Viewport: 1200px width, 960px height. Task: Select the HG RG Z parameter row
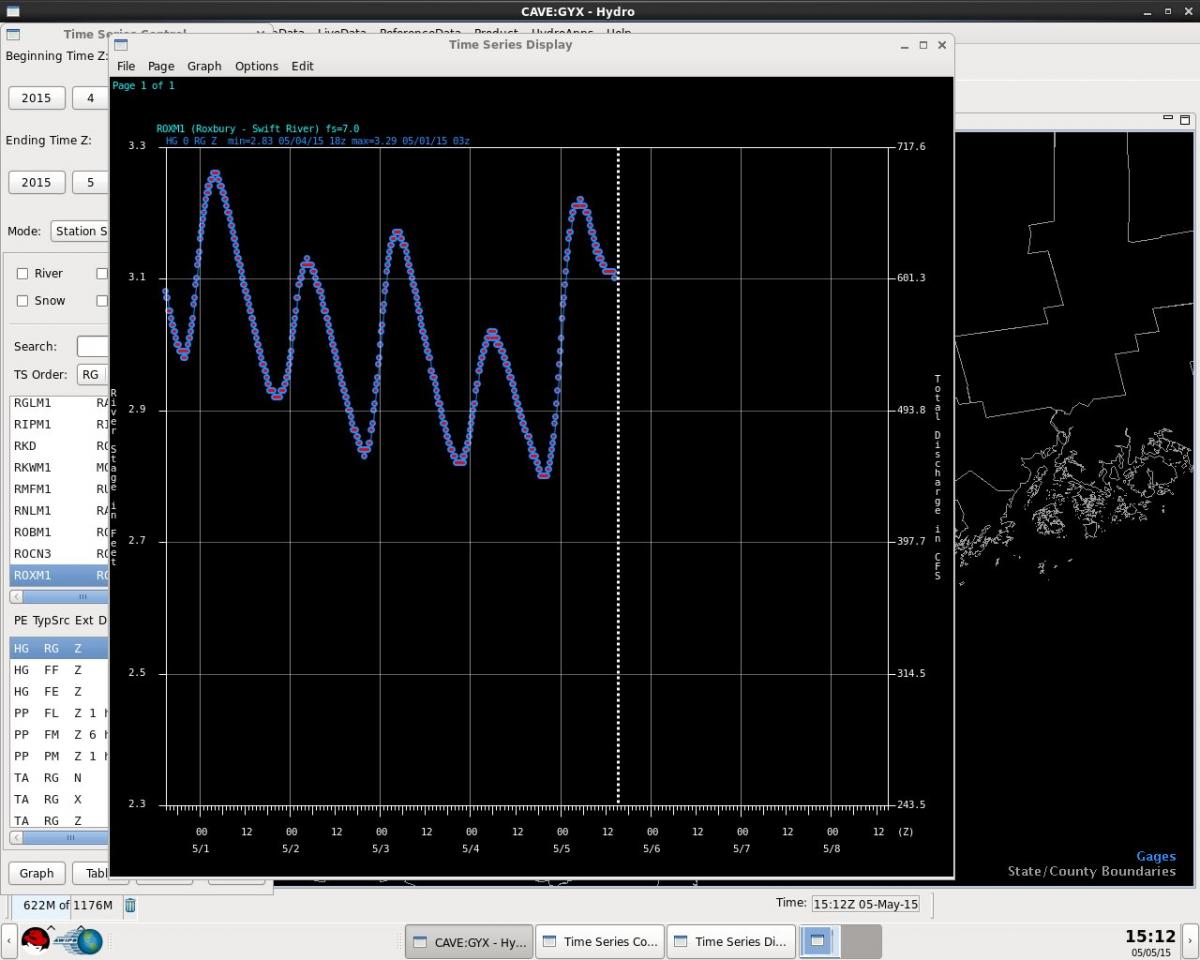click(x=59, y=648)
